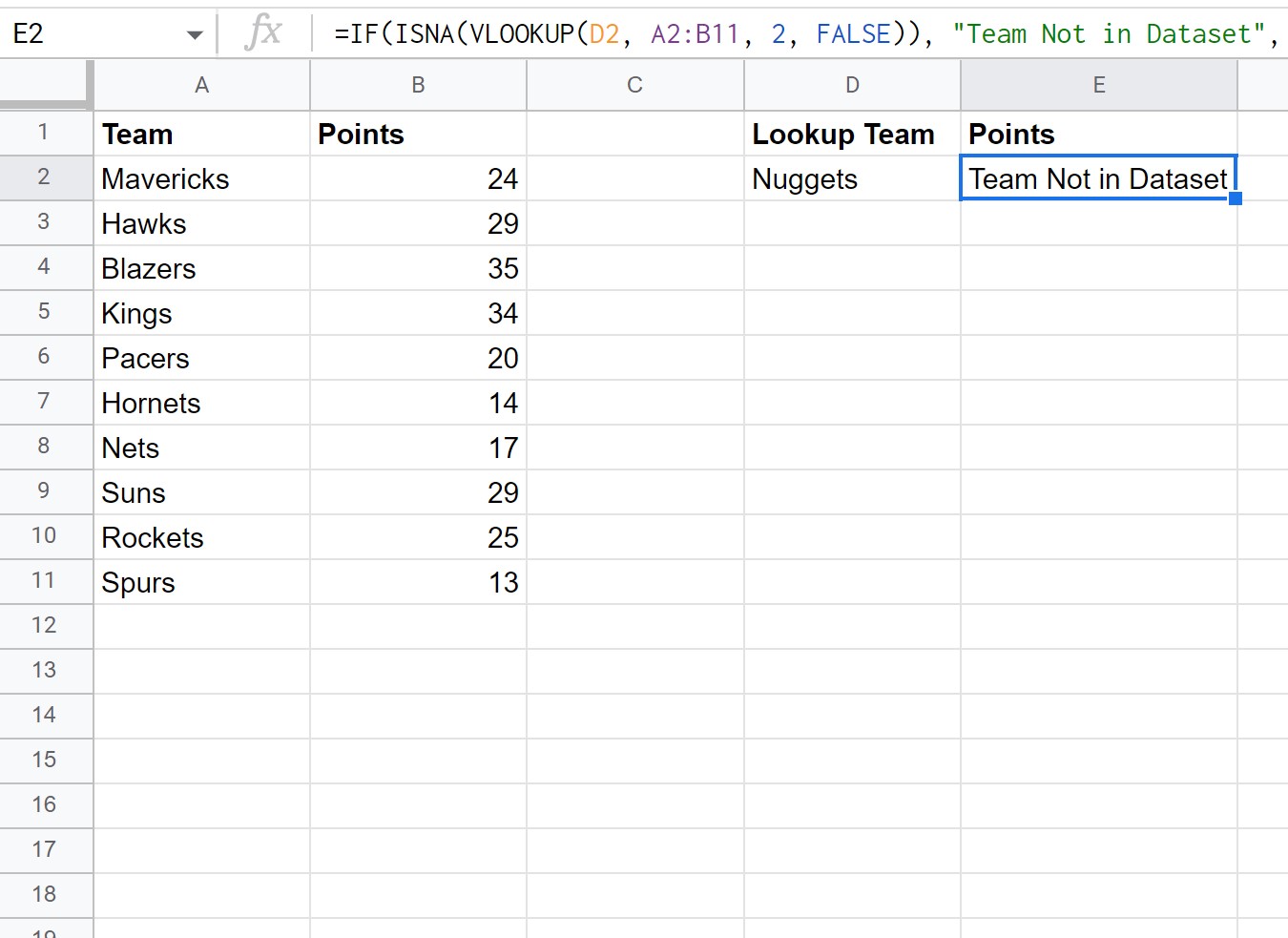Open the Name Box dropdown arrow
The width and height of the screenshot is (1288, 938).
195,35
